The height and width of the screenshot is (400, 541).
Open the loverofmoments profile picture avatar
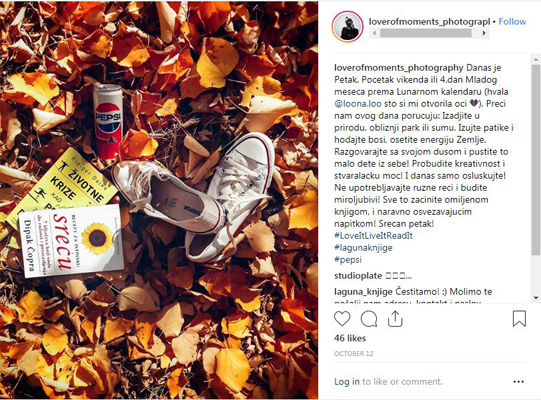pyautogui.click(x=347, y=27)
